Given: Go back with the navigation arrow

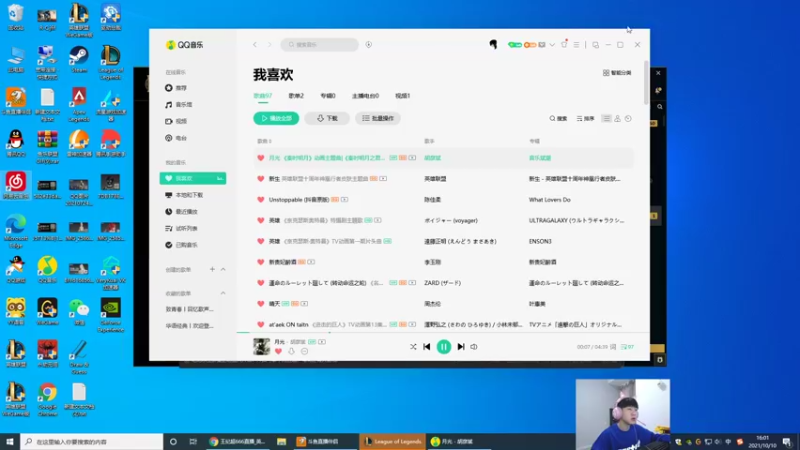Looking at the screenshot, I should pyautogui.click(x=255, y=45).
